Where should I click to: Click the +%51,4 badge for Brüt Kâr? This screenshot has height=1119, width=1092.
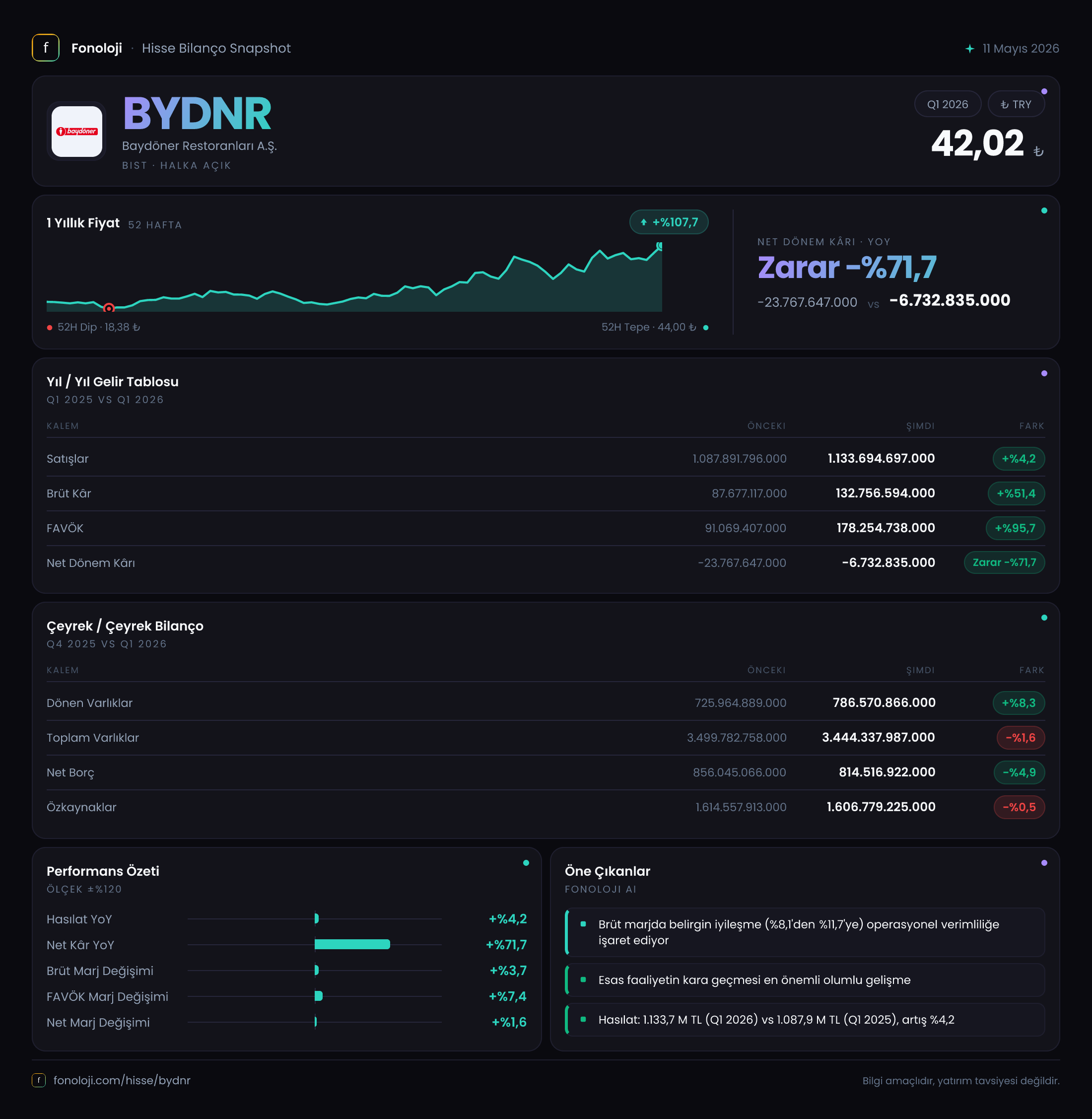1016,493
